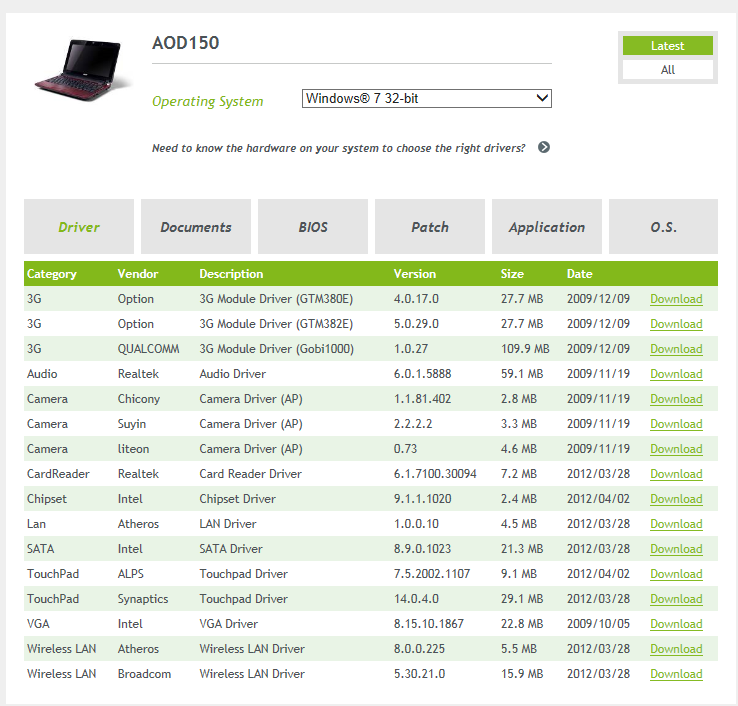The image size is (738, 706).
Task: Download the liteon Camera Driver
Action: tap(676, 449)
